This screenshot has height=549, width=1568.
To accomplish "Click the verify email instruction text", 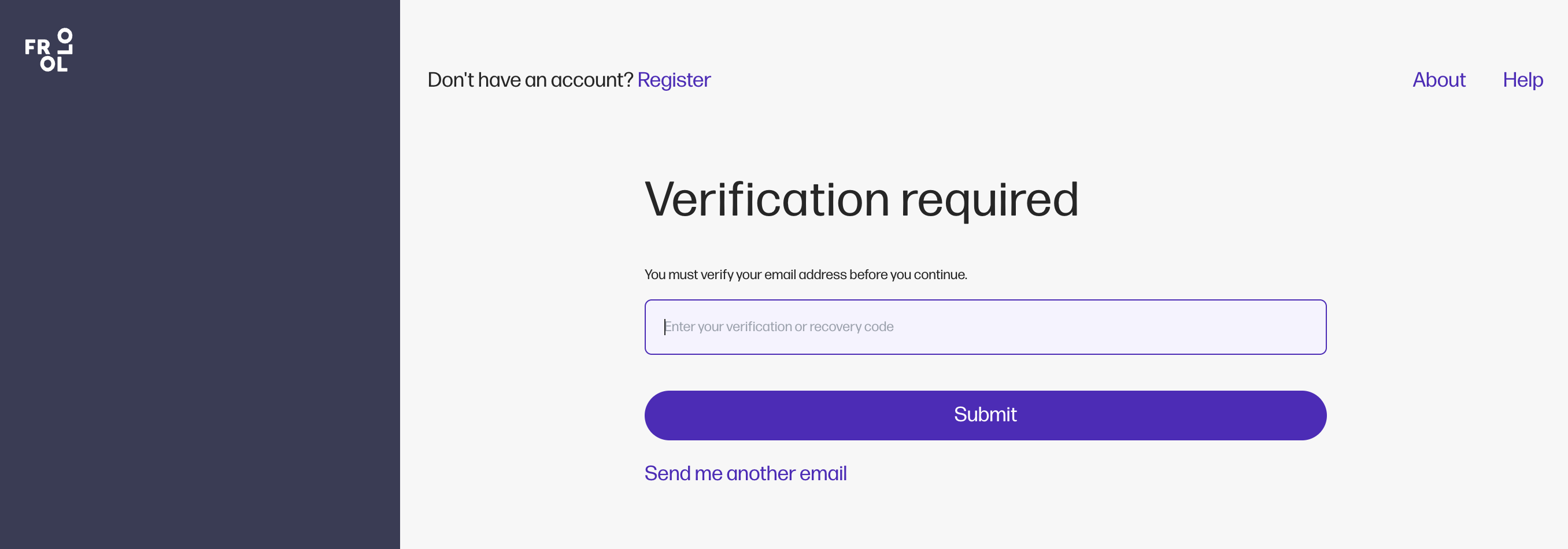I will (x=805, y=274).
